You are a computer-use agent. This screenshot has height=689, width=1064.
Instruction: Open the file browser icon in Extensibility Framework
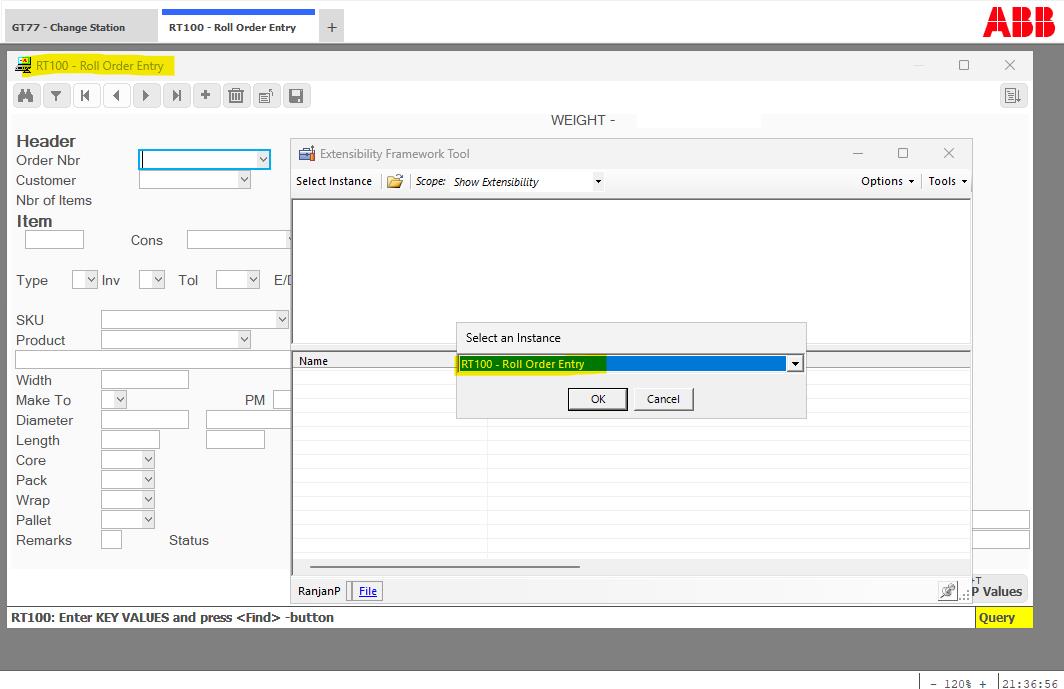tap(395, 181)
